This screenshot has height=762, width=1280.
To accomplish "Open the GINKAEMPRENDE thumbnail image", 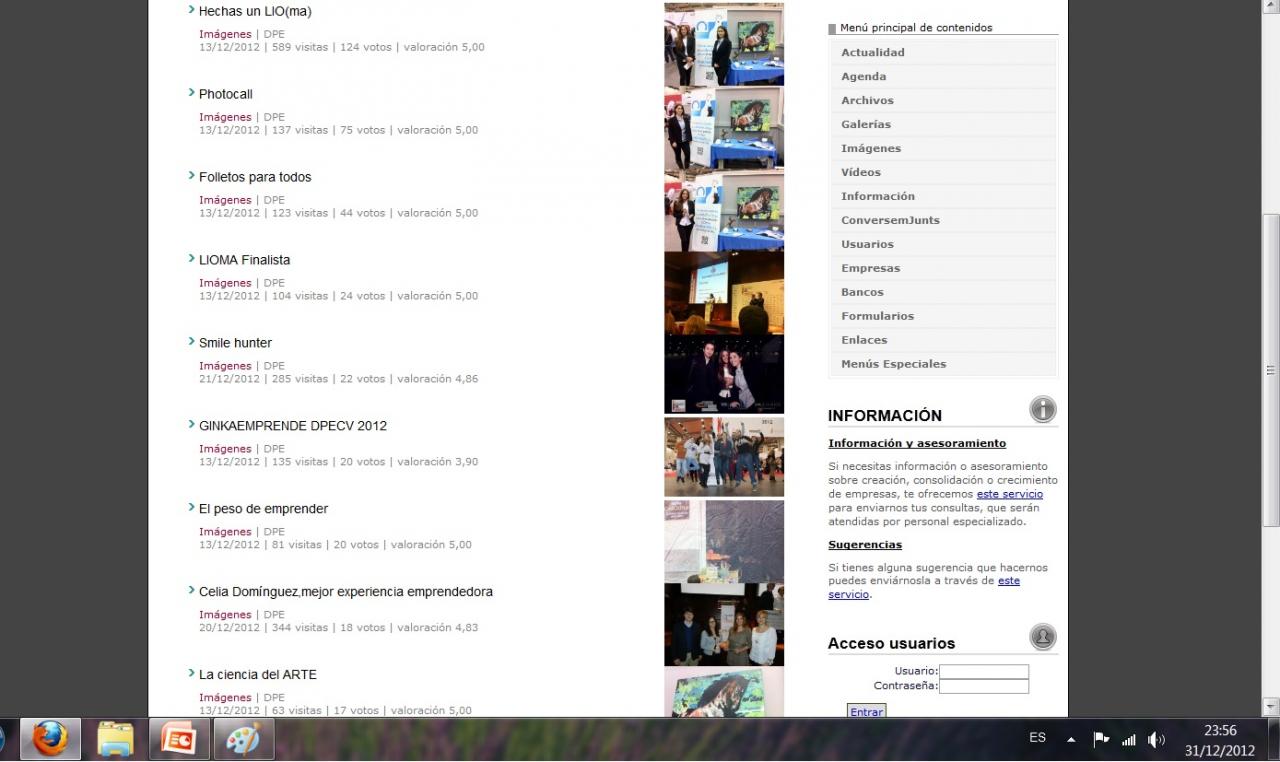I will 724,457.
